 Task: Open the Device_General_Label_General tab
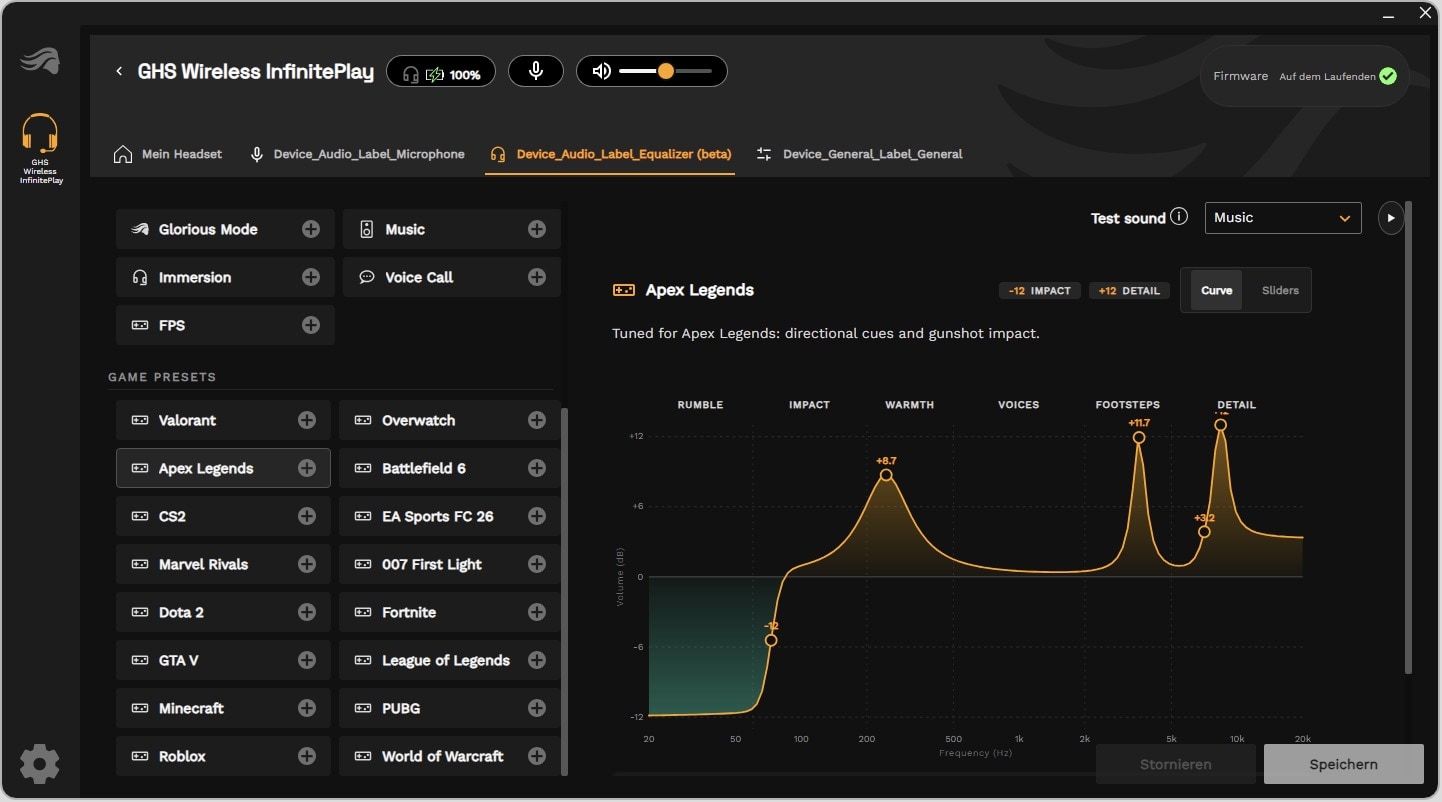point(859,154)
